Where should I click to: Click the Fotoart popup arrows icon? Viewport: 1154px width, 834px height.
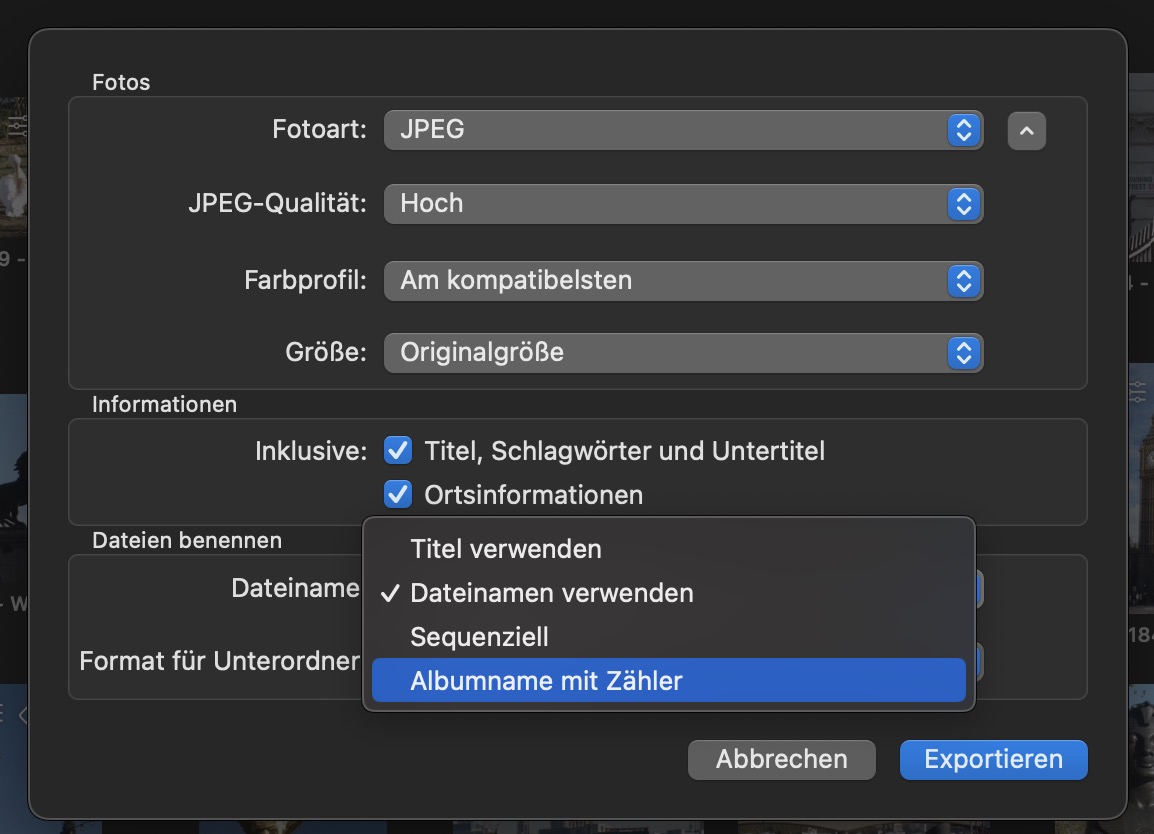(963, 130)
